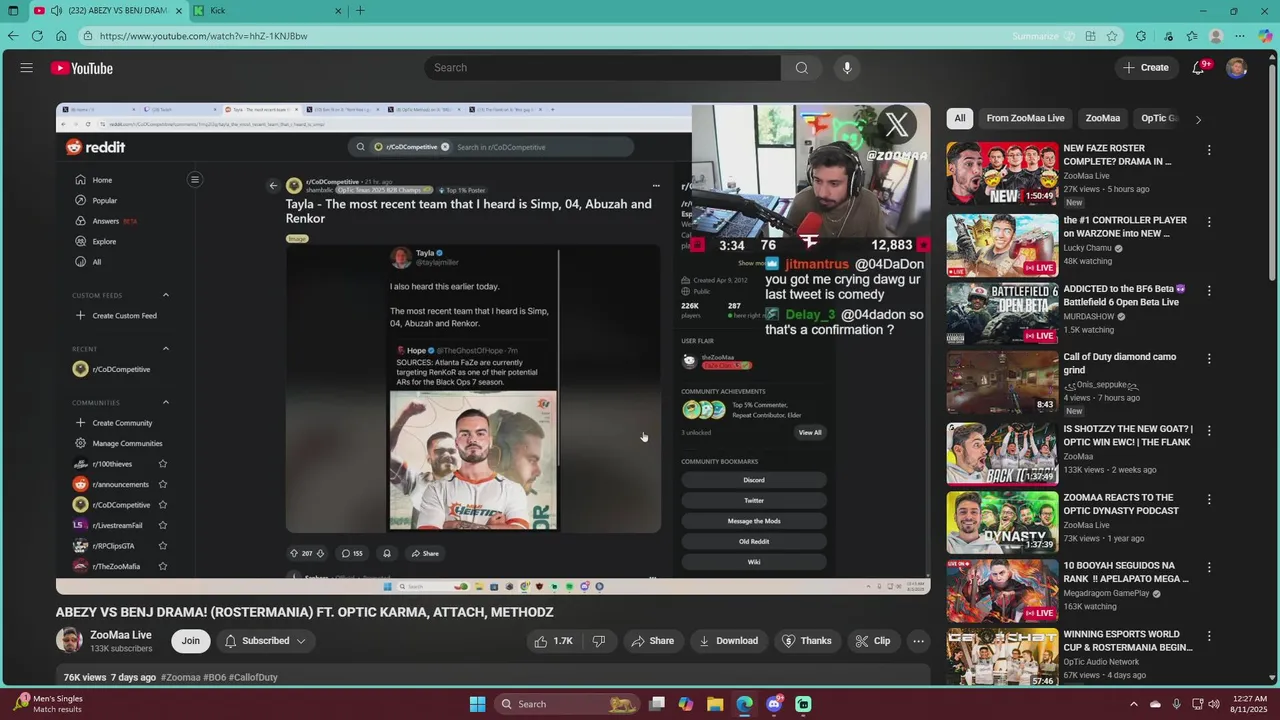The height and width of the screenshot is (720, 1280).
Task: Open Discord from the taskbar
Action: 773,704
